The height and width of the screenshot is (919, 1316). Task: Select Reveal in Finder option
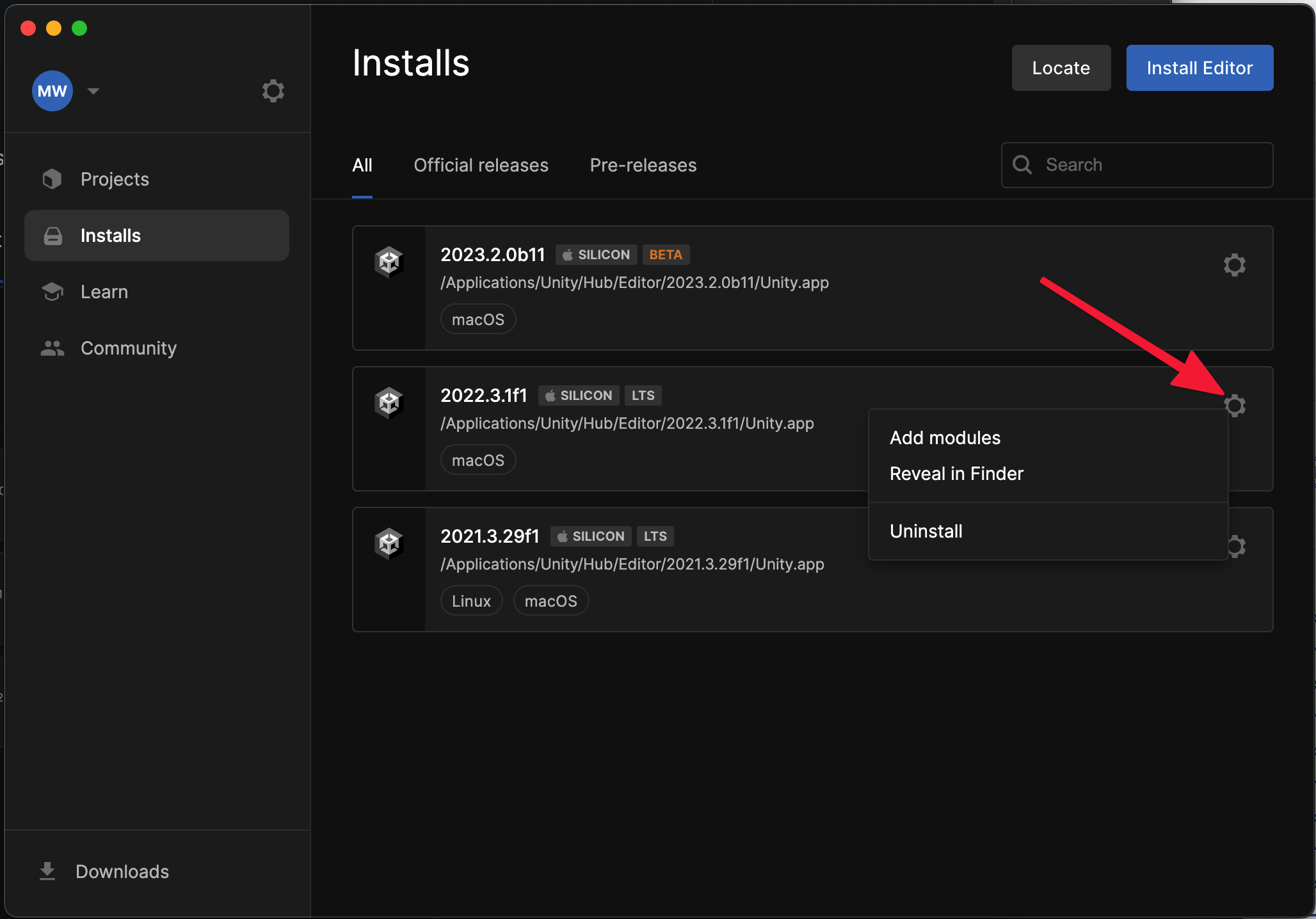[x=956, y=474]
